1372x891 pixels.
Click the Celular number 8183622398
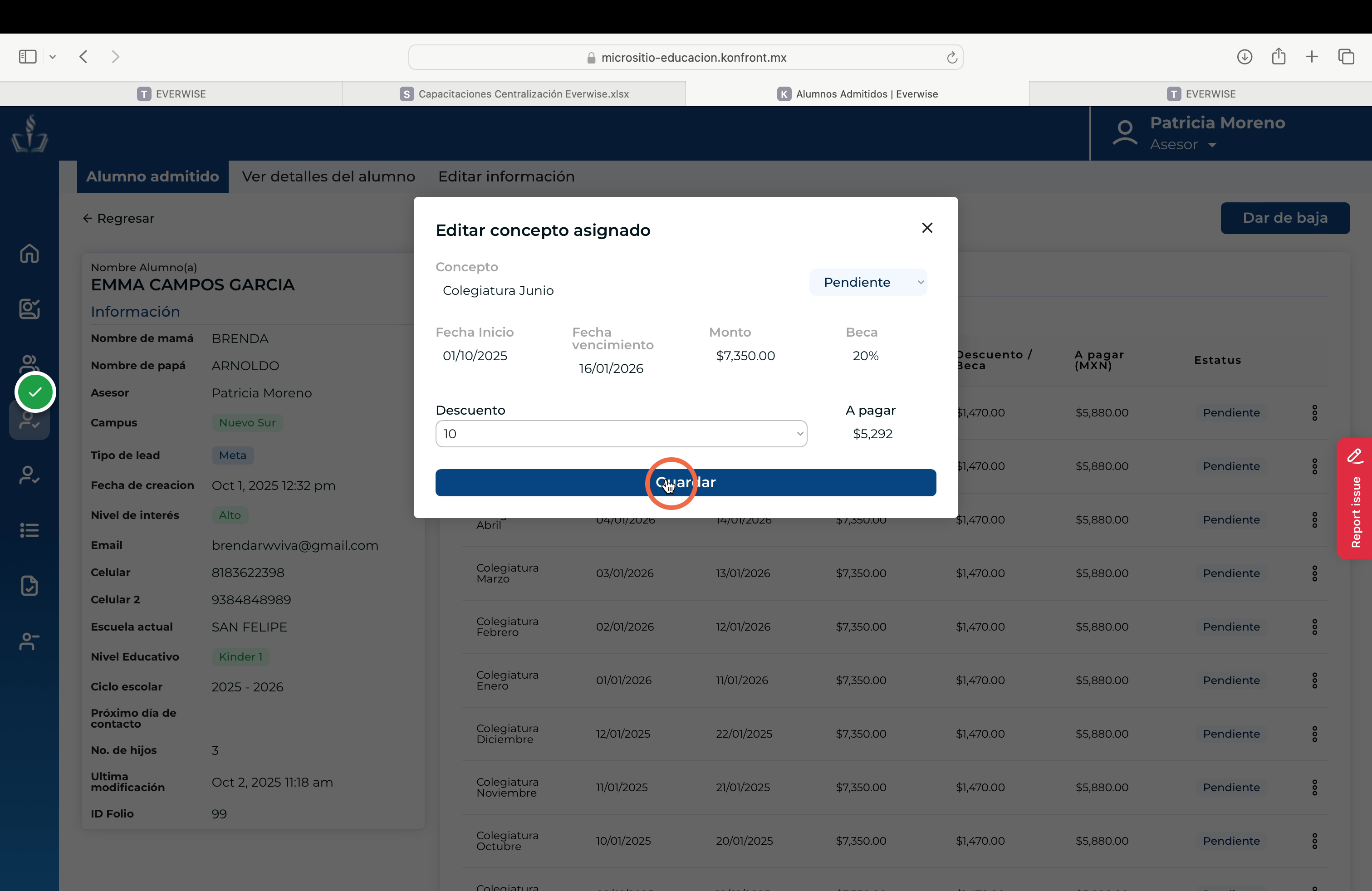(248, 573)
